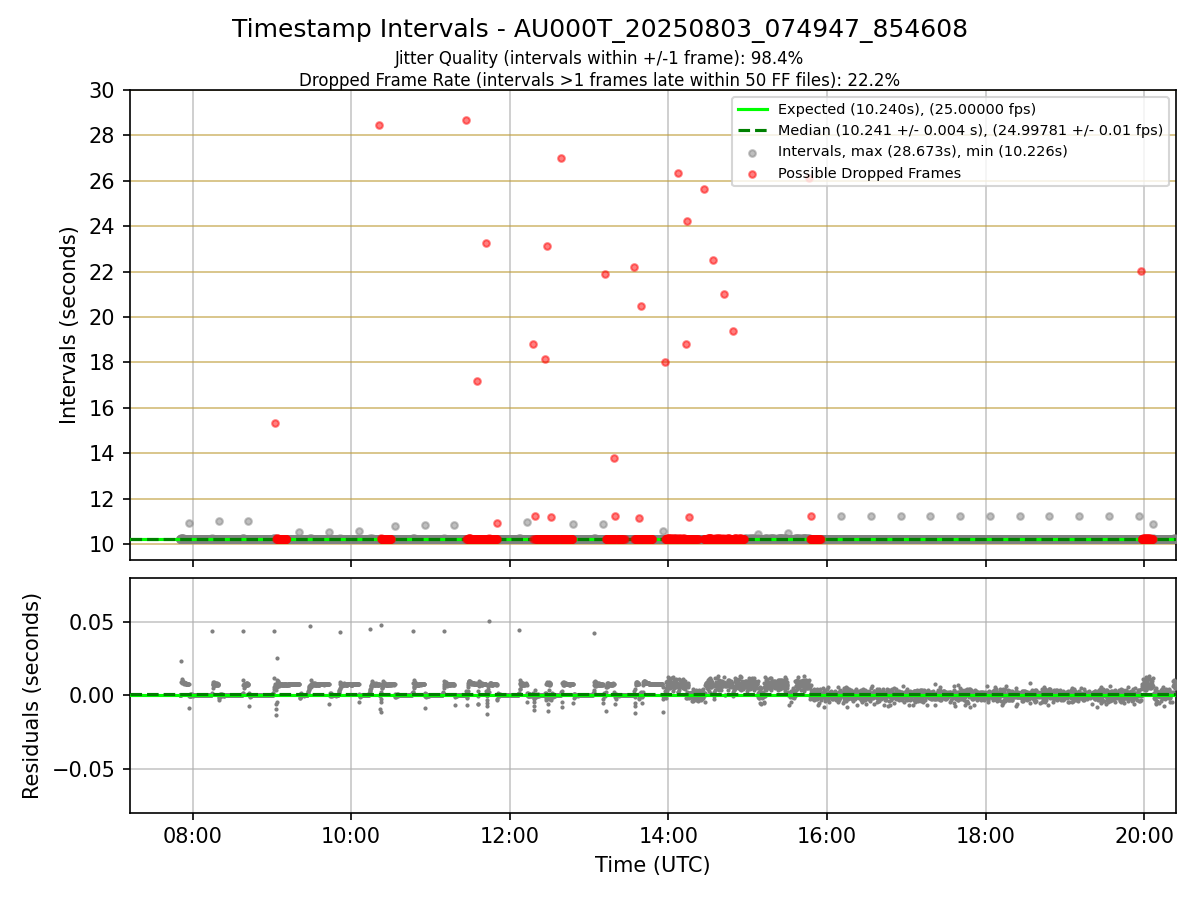1200x900 pixels.
Task: Click the dashed dark-green line sample in legend
Action: (x=753, y=130)
